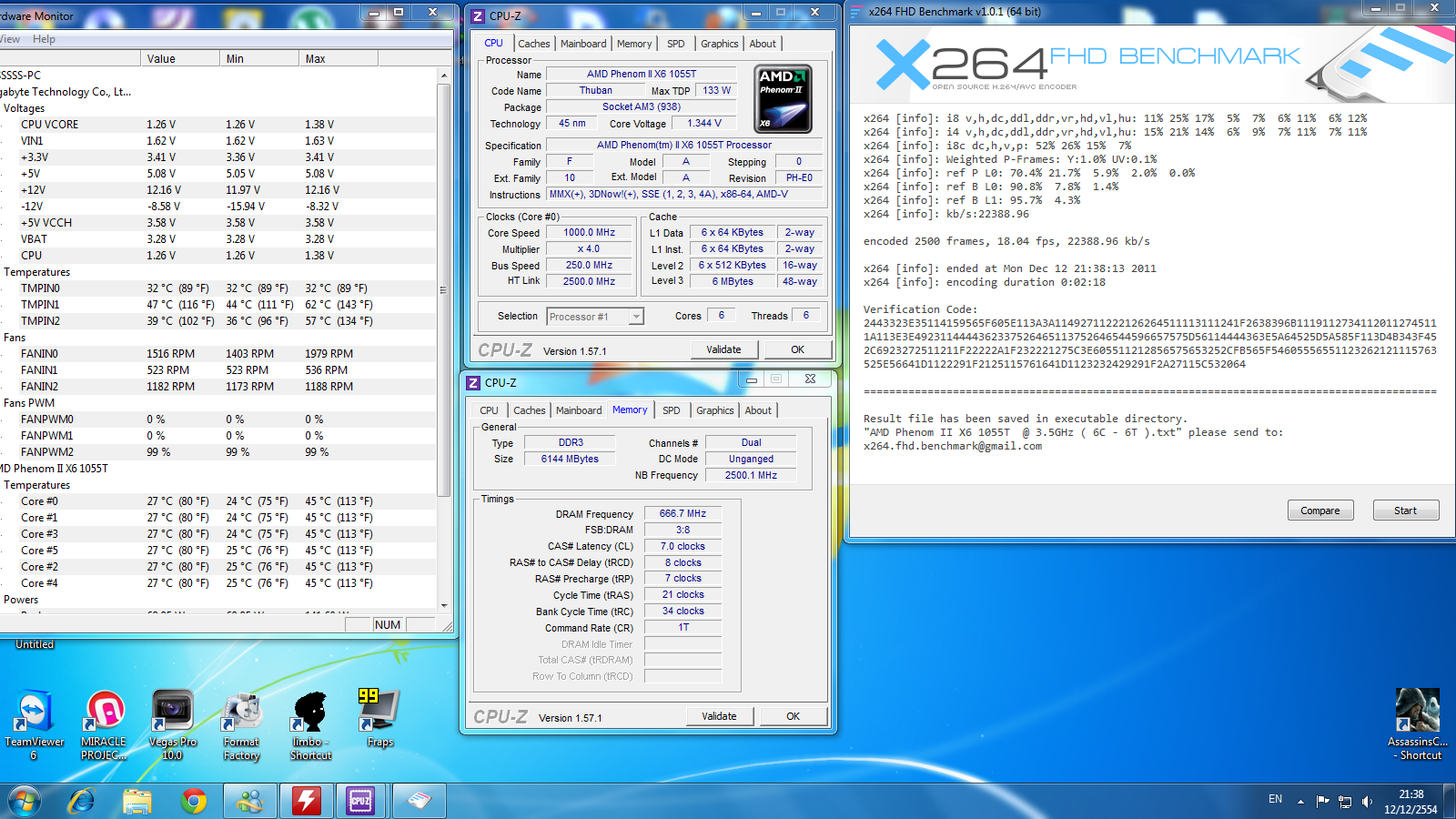This screenshot has width=1456, height=819.
Task: Select the TMPIN0 temperature row
Action: [218, 288]
